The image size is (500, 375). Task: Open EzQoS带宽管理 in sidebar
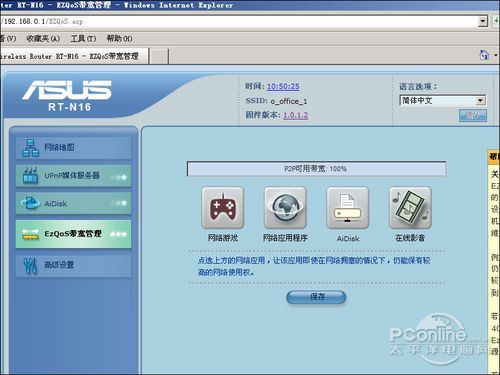pos(73,234)
